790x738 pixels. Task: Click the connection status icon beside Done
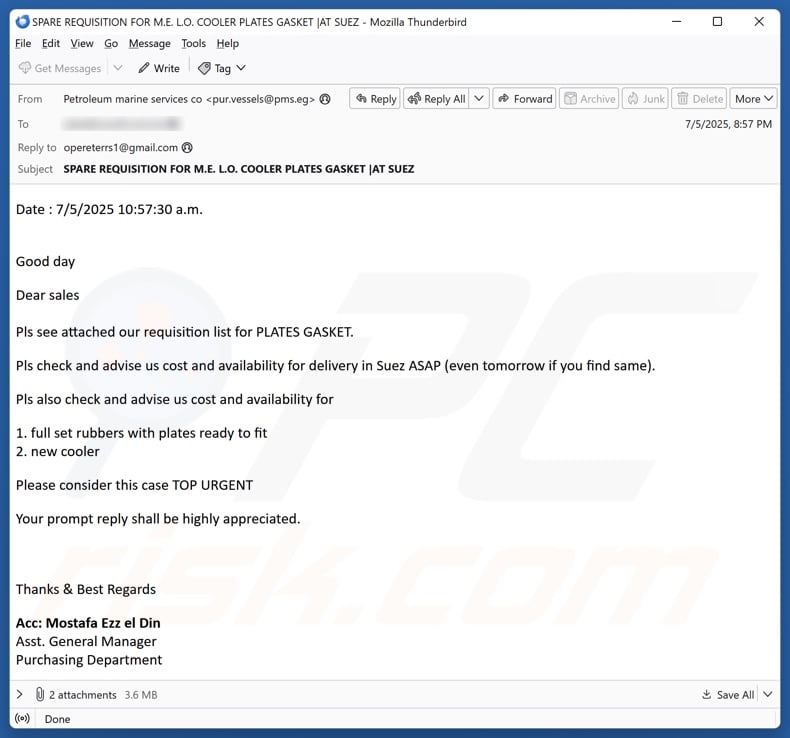point(22,718)
